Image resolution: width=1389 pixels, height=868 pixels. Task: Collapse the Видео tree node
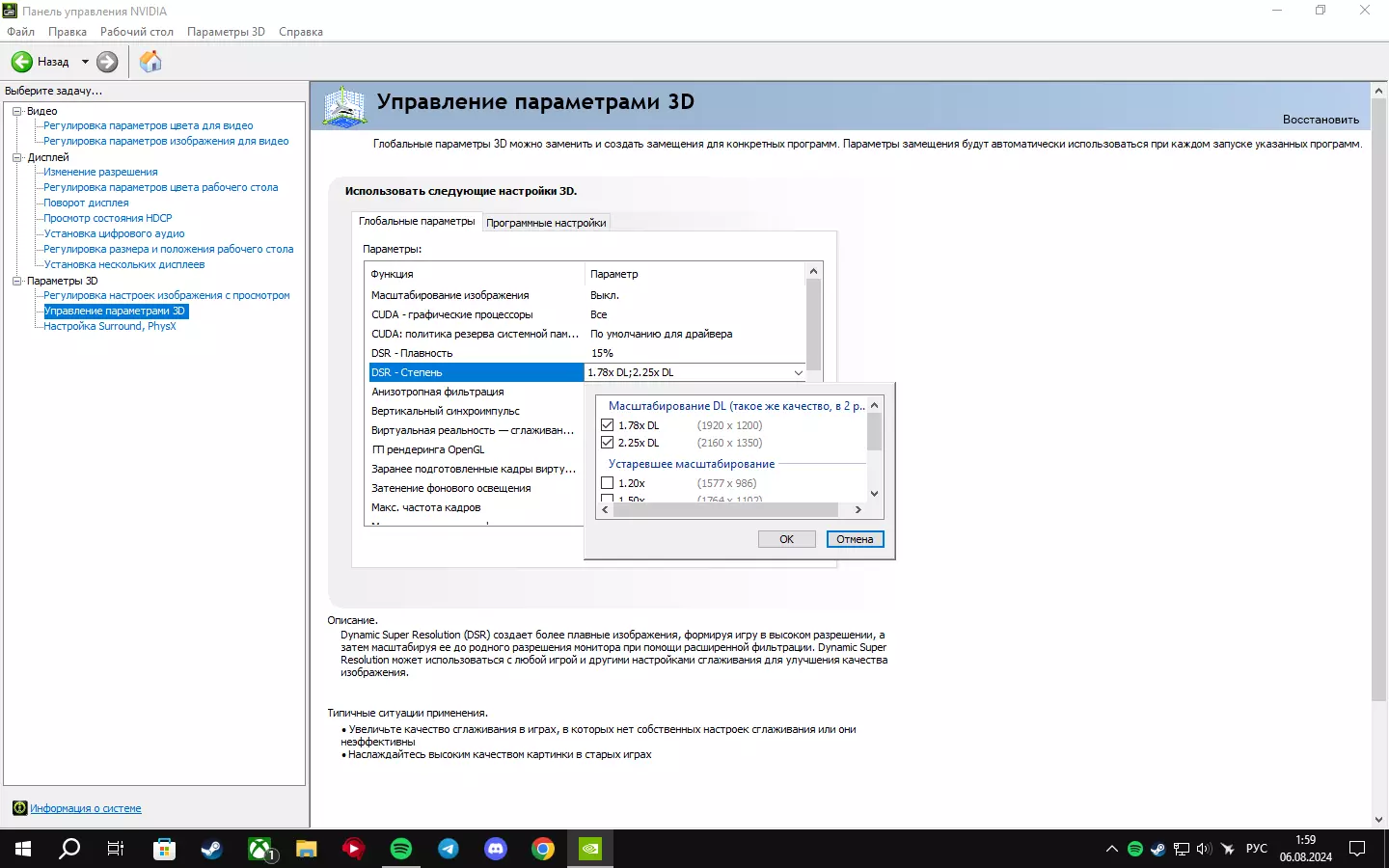click(16, 111)
